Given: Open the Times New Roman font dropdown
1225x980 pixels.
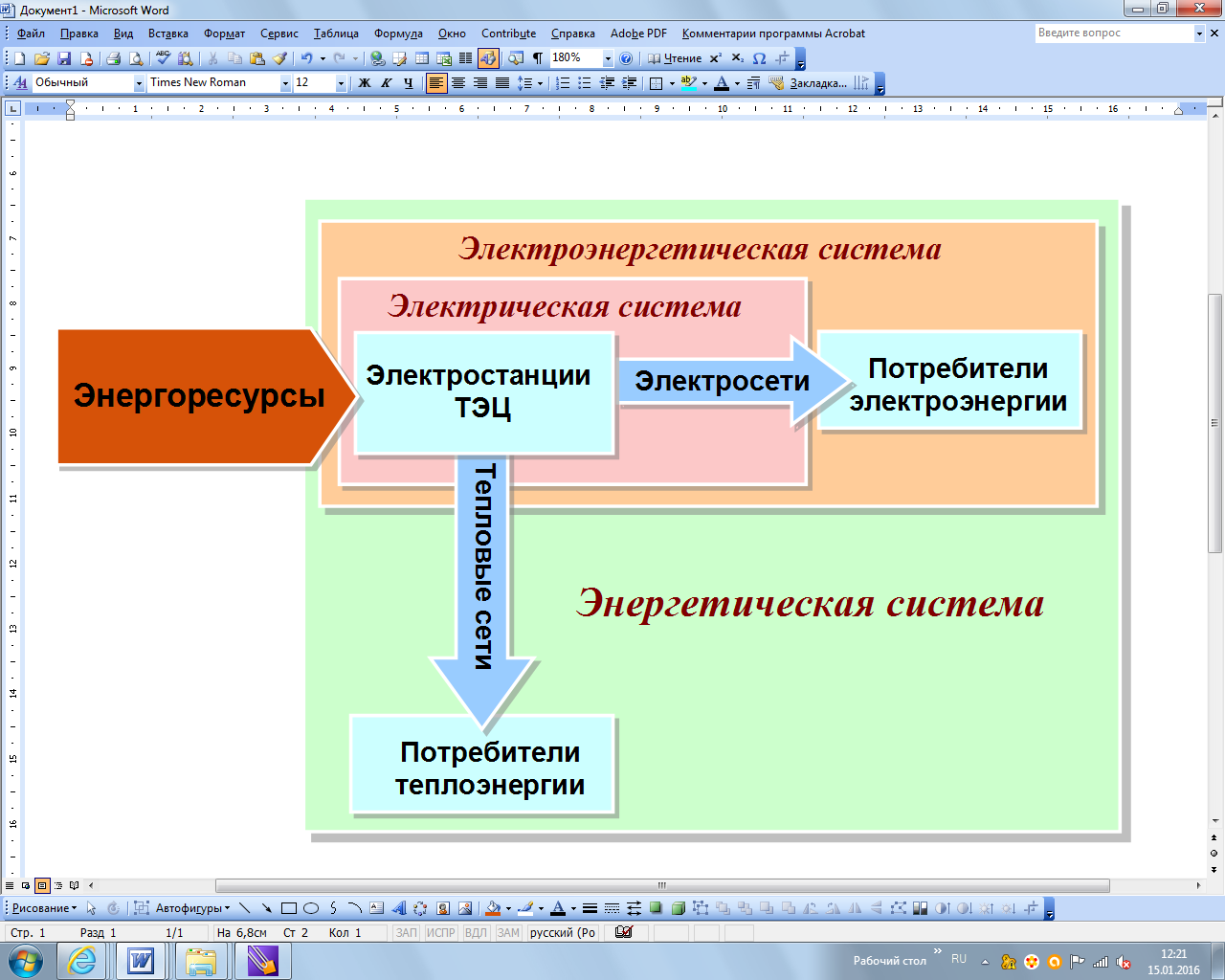Looking at the screenshot, I should 285,83.
